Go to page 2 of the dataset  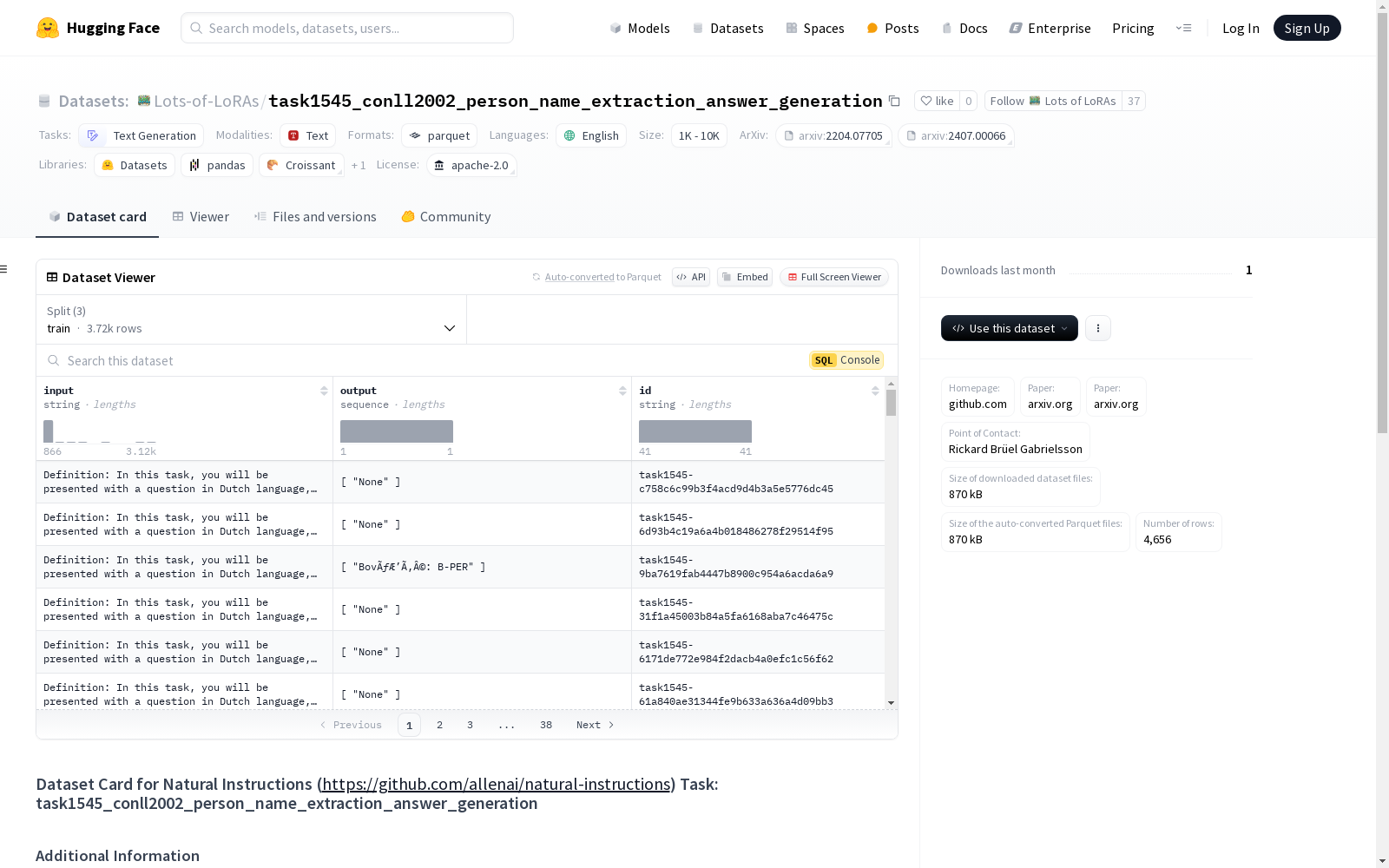[x=440, y=725]
